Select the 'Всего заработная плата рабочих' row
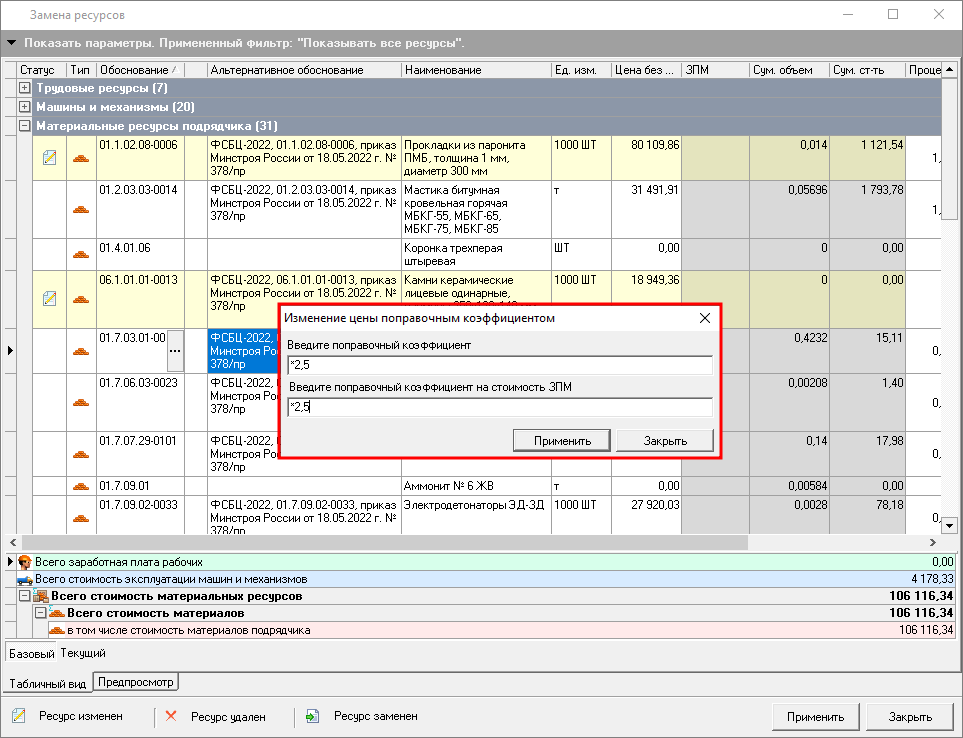The width and height of the screenshot is (963, 738). coord(485,562)
